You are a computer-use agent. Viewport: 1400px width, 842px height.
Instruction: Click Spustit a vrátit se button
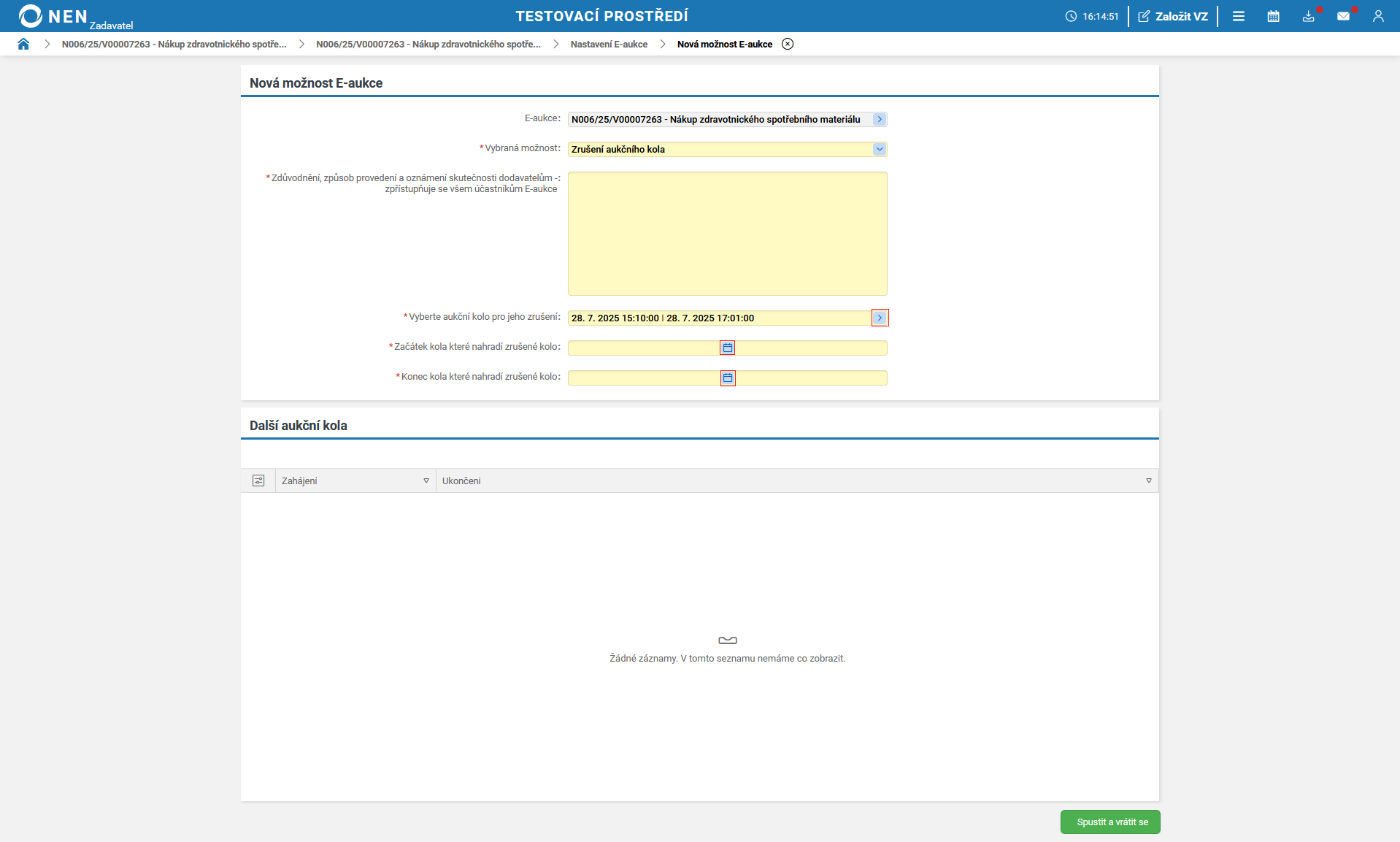[1110, 822]
